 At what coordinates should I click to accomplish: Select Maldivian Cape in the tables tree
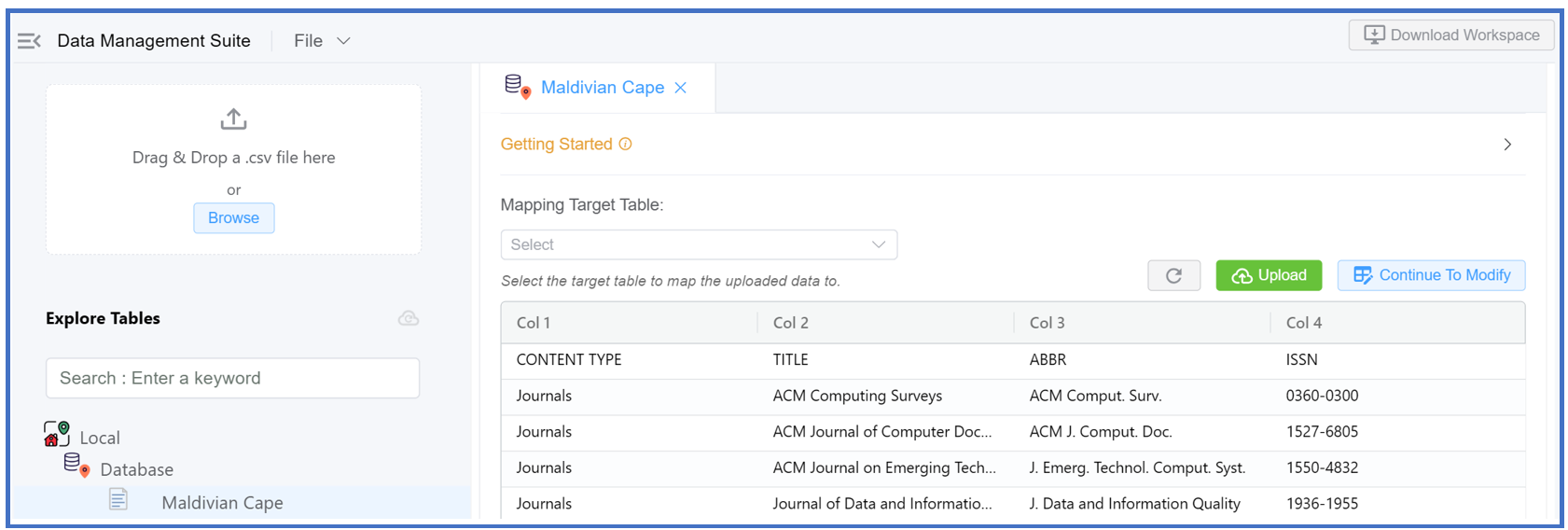pyautogui.click(x=222, y=503)
